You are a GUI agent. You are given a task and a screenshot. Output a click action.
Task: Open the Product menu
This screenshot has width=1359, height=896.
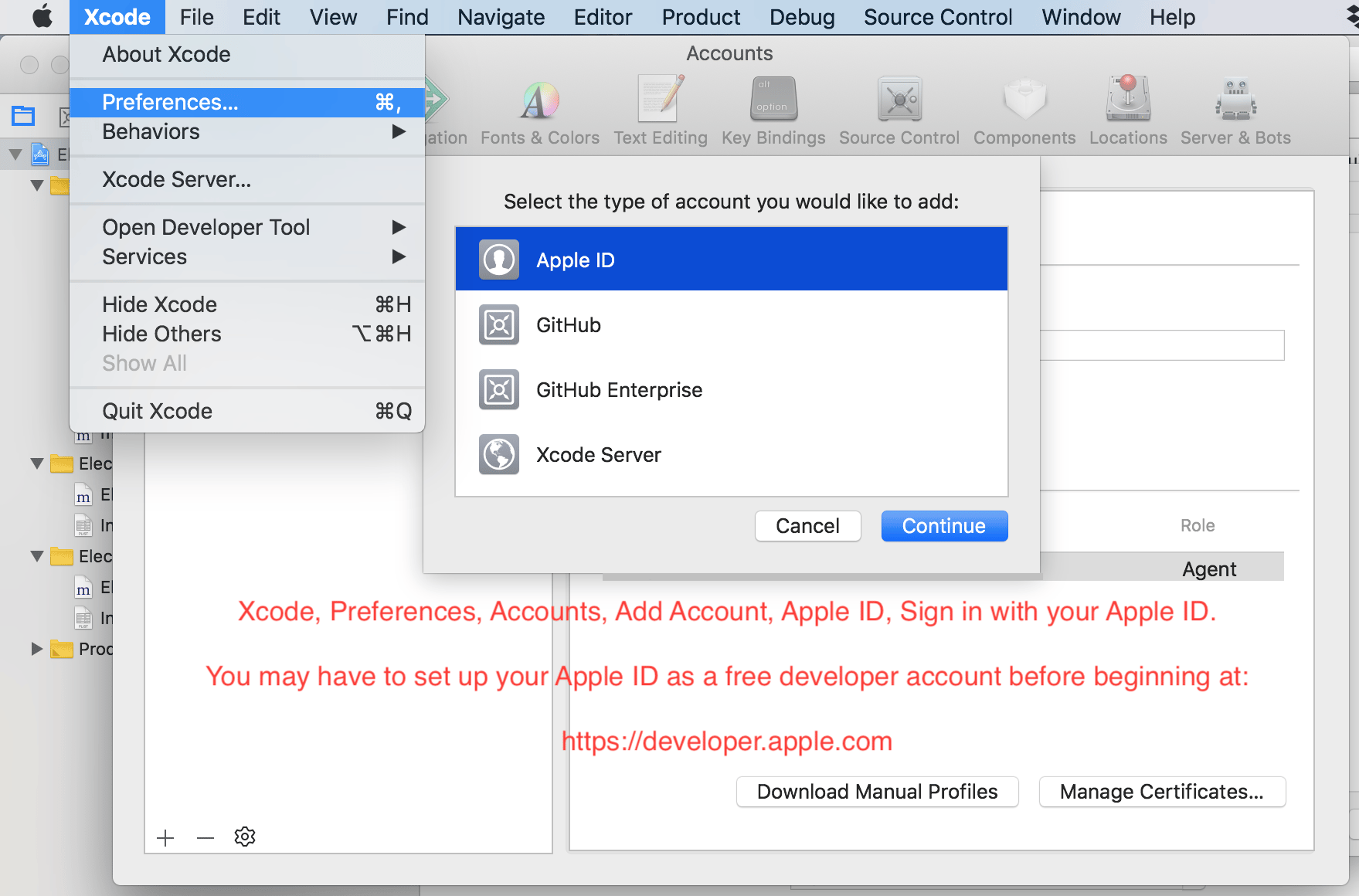coord(701,17)
